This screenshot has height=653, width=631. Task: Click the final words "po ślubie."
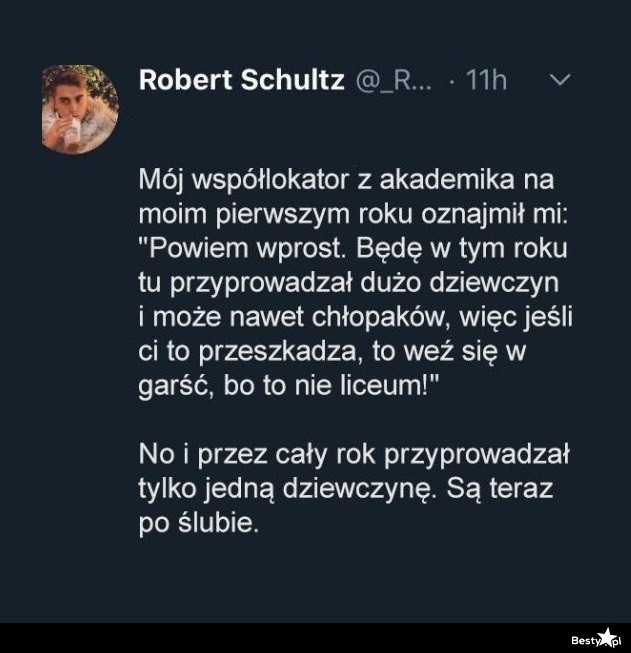(198, 523)
